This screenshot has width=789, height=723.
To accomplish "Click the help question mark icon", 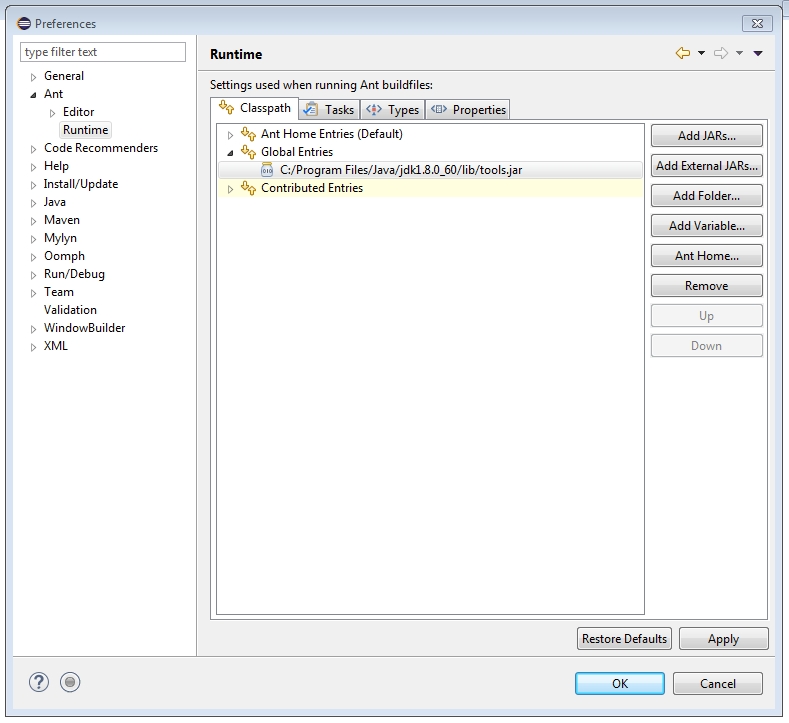I will 39,682.
